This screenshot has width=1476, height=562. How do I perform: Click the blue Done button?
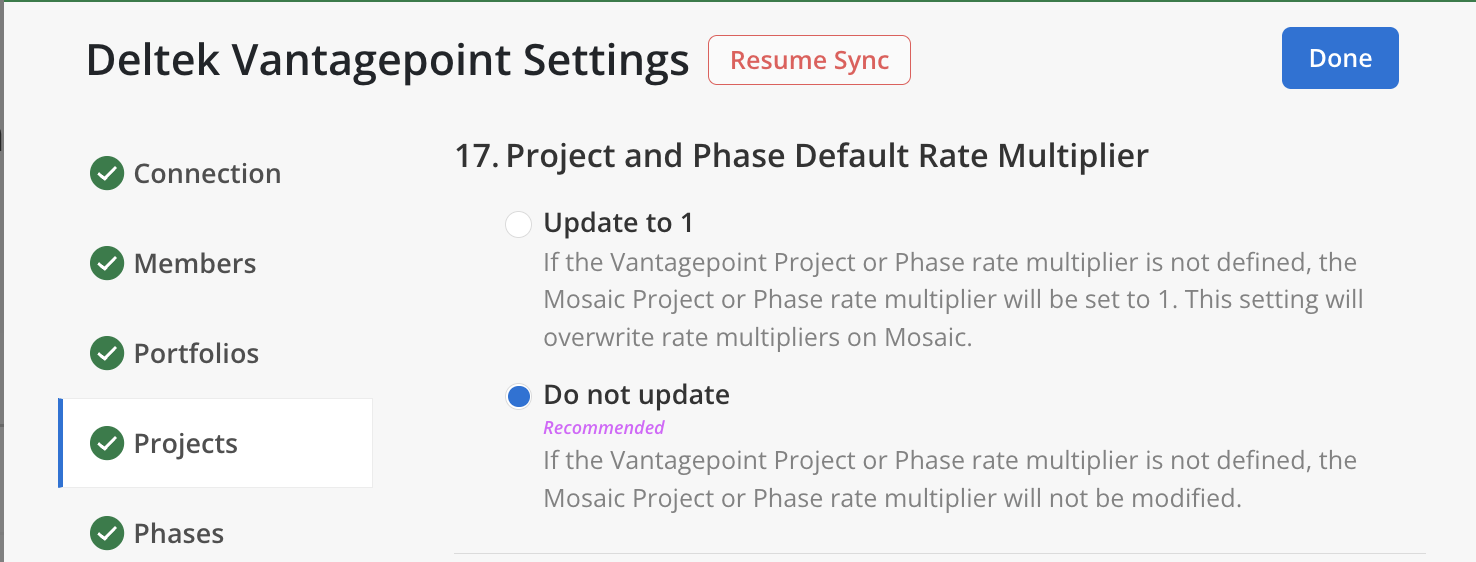click(x=1339, y=58)
